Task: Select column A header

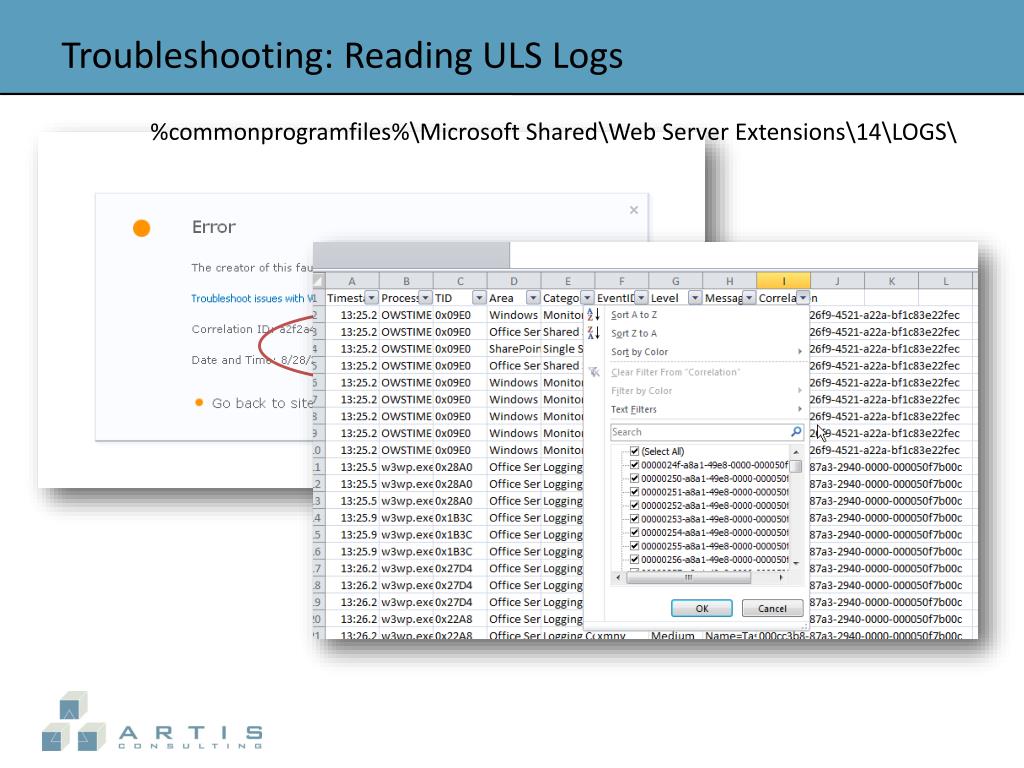Action: click(x=352, y=281)
